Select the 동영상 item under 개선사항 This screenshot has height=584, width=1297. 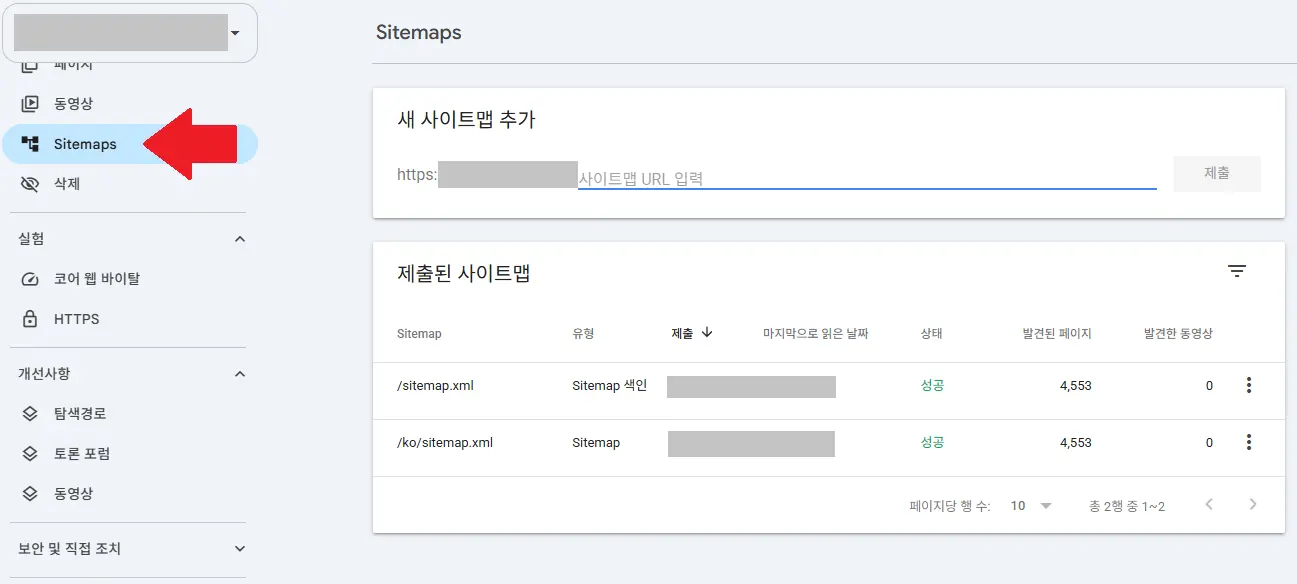click(73, 493)
